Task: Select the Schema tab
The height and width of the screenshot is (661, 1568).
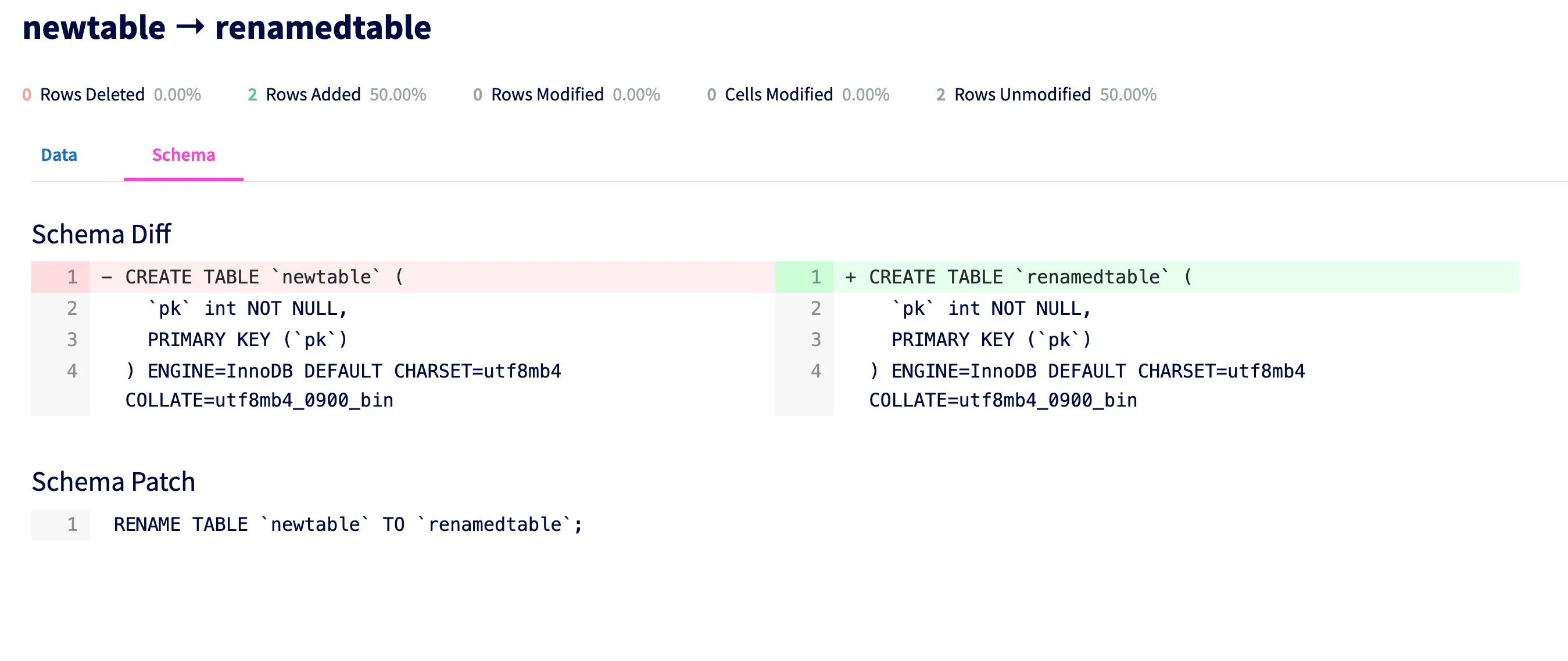Action: (183, 155)
